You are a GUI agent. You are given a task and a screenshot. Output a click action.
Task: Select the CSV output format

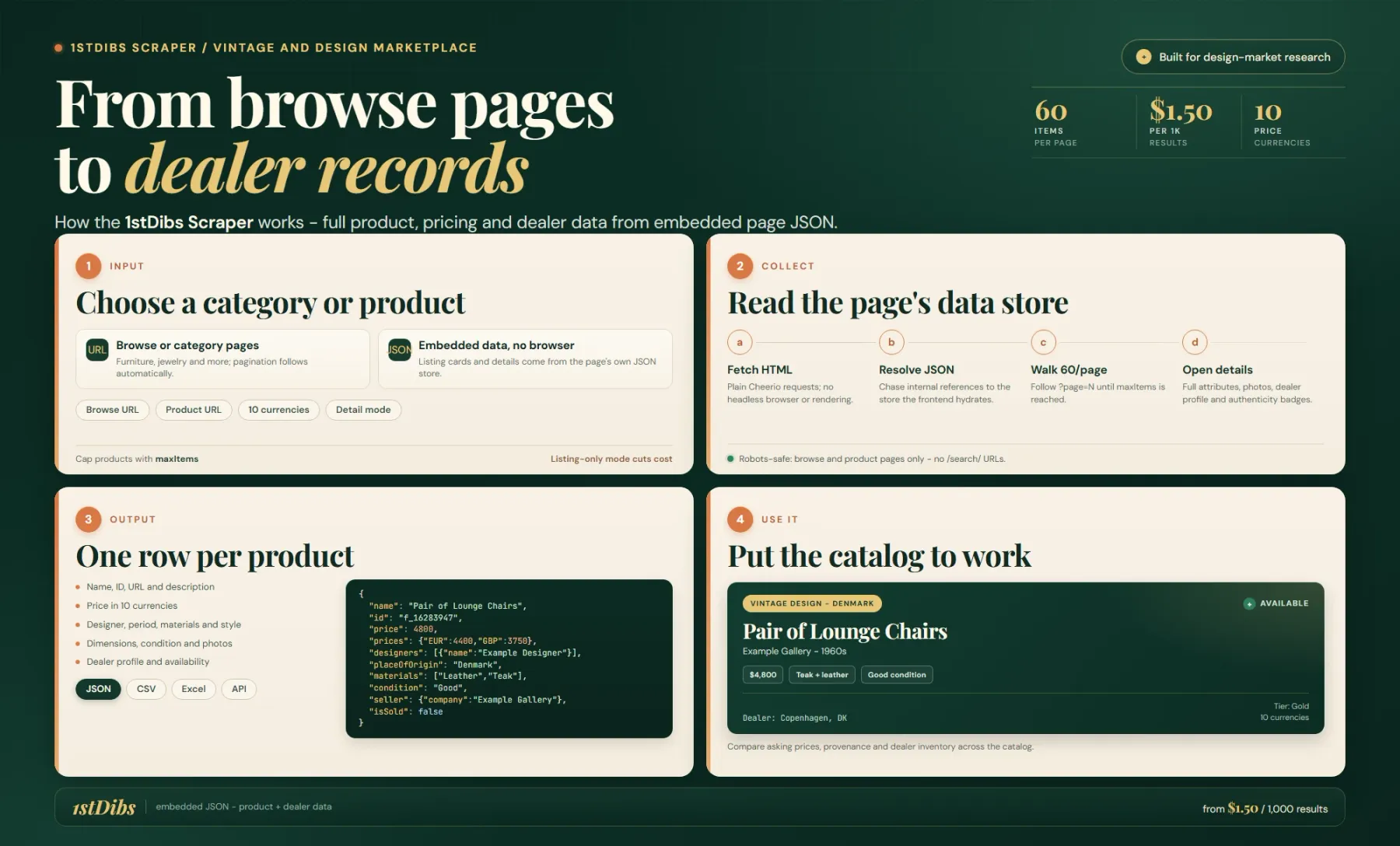click(x=146, y=689)
